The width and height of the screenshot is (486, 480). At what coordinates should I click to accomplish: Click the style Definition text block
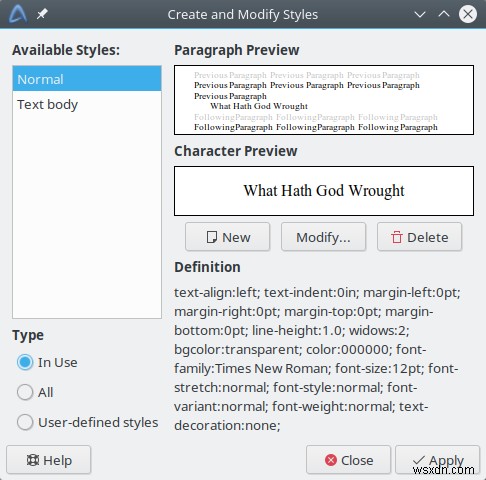coord(317,359)
